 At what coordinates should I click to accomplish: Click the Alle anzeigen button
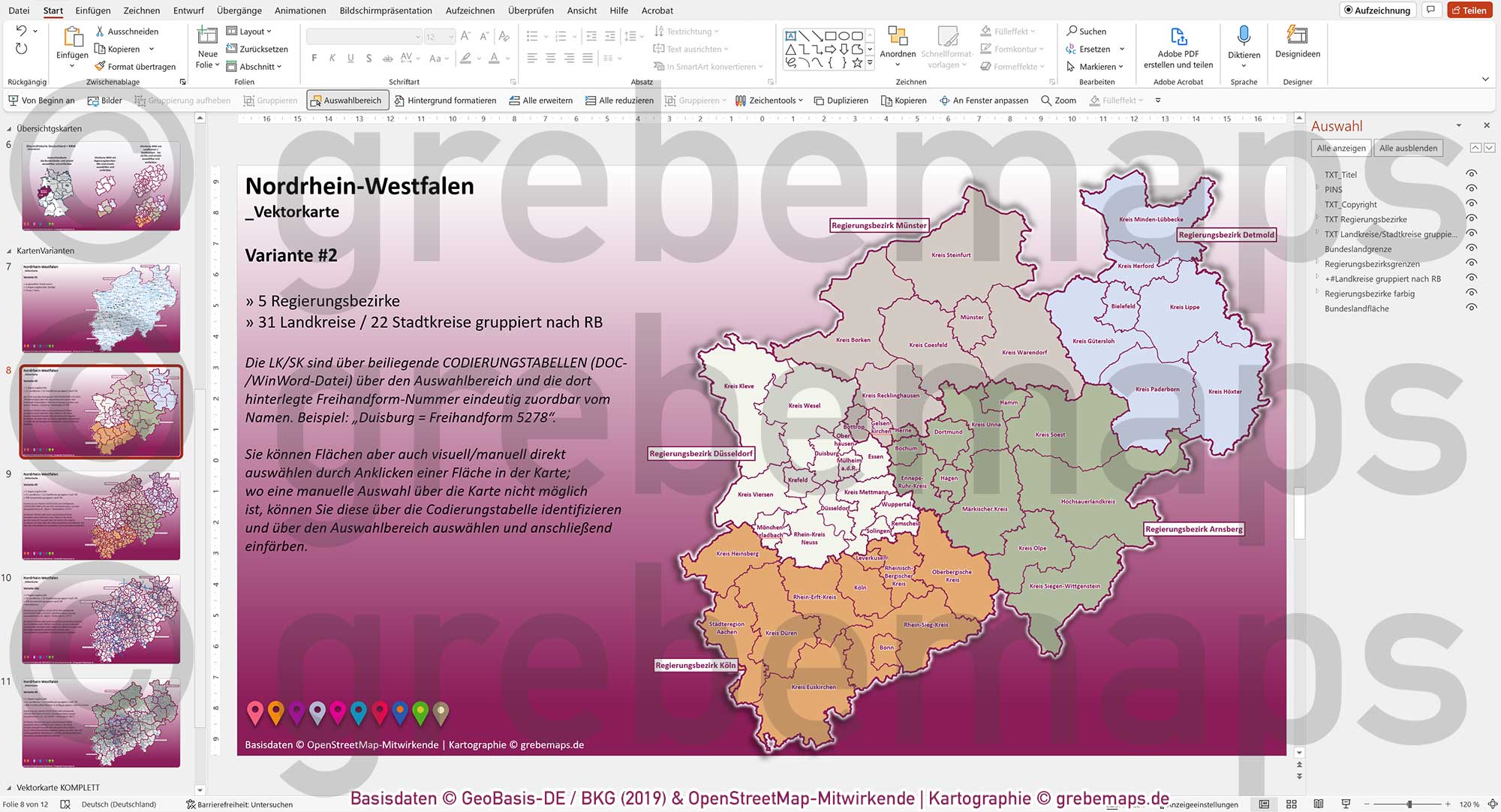pyautogui.click(x=1341, y=148)
